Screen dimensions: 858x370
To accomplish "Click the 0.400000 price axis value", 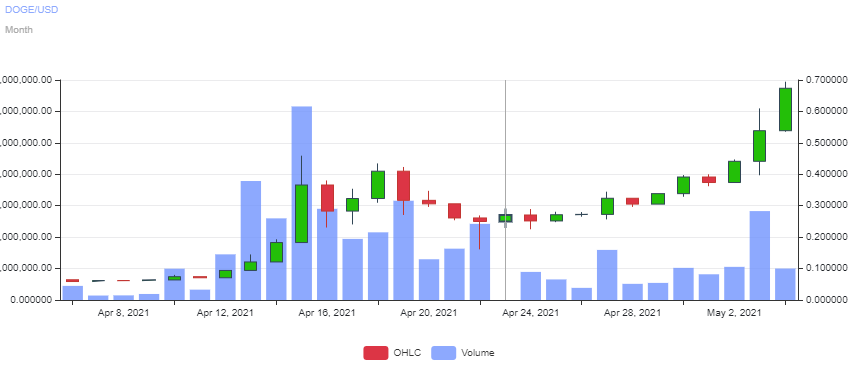I will coord(826,175).
